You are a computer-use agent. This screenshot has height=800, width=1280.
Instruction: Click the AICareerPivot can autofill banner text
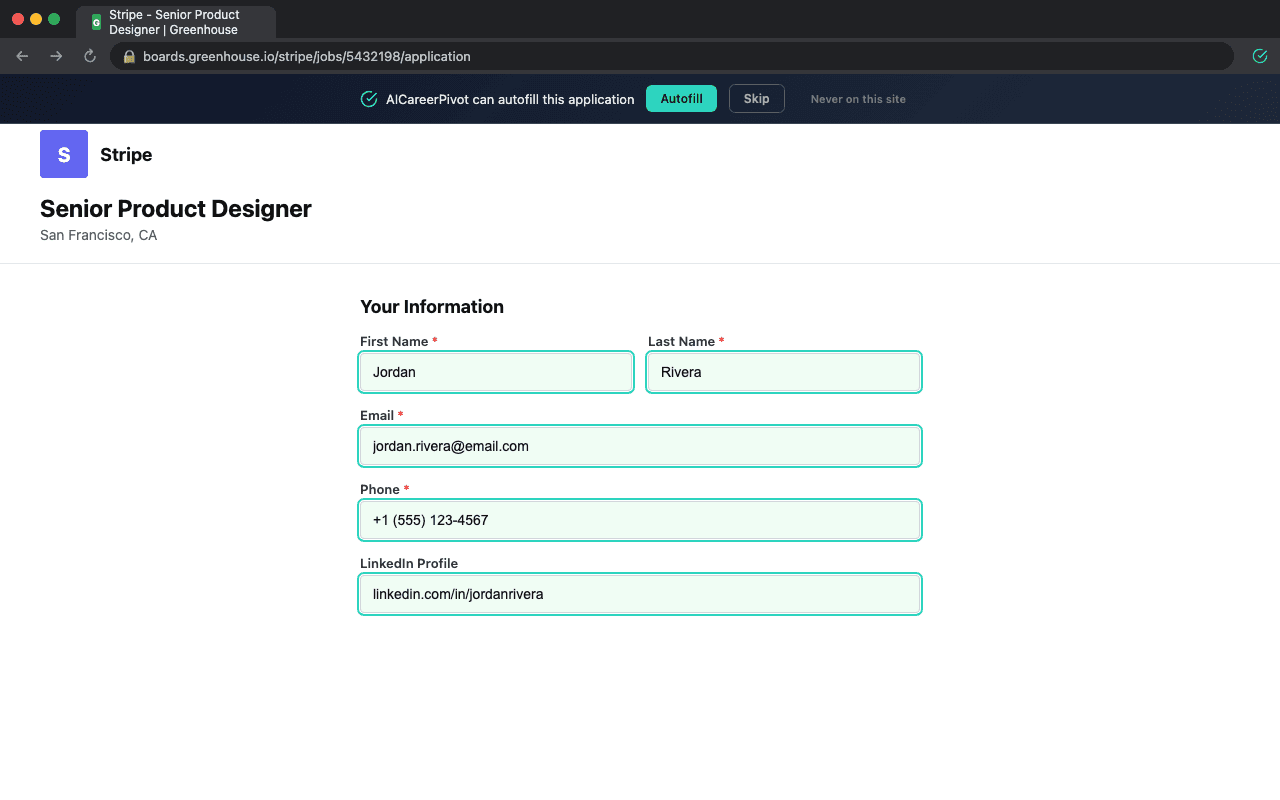pos(510,100)
